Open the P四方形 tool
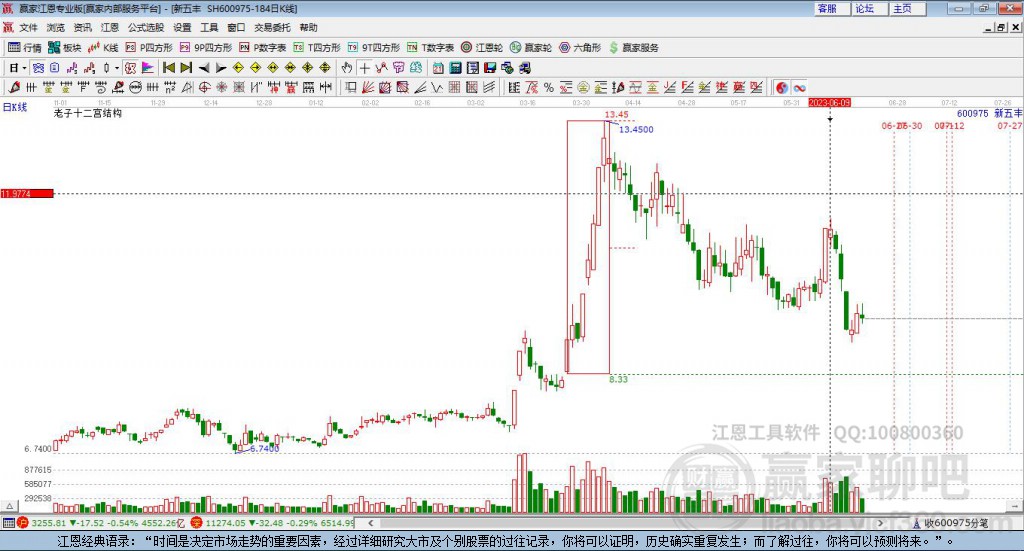The image size is (1024, 551). click(x=149, y=48)
